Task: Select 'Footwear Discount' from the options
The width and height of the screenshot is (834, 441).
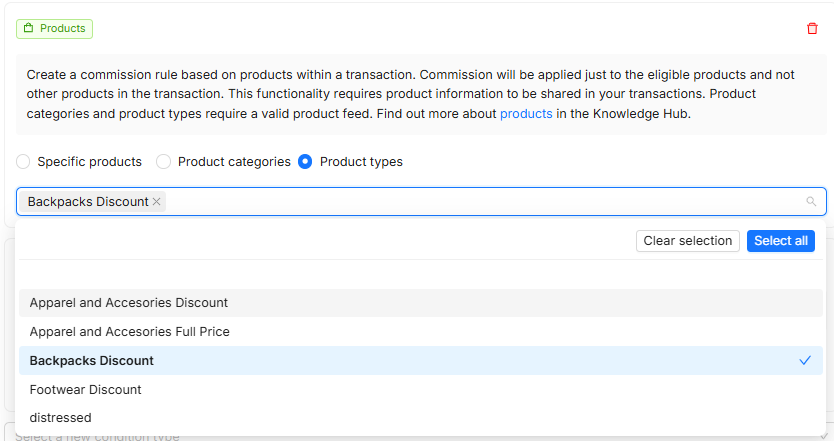Action: point(86,390)
